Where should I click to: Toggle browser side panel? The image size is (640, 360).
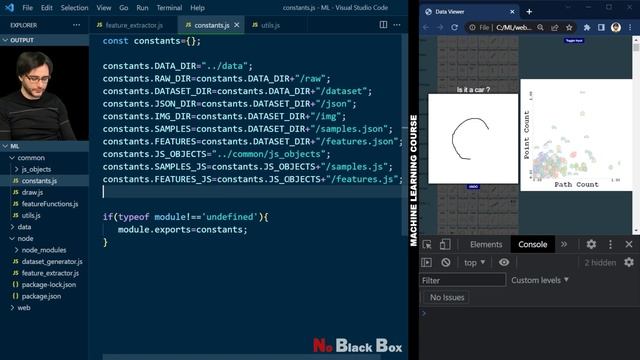click(601, 27)
